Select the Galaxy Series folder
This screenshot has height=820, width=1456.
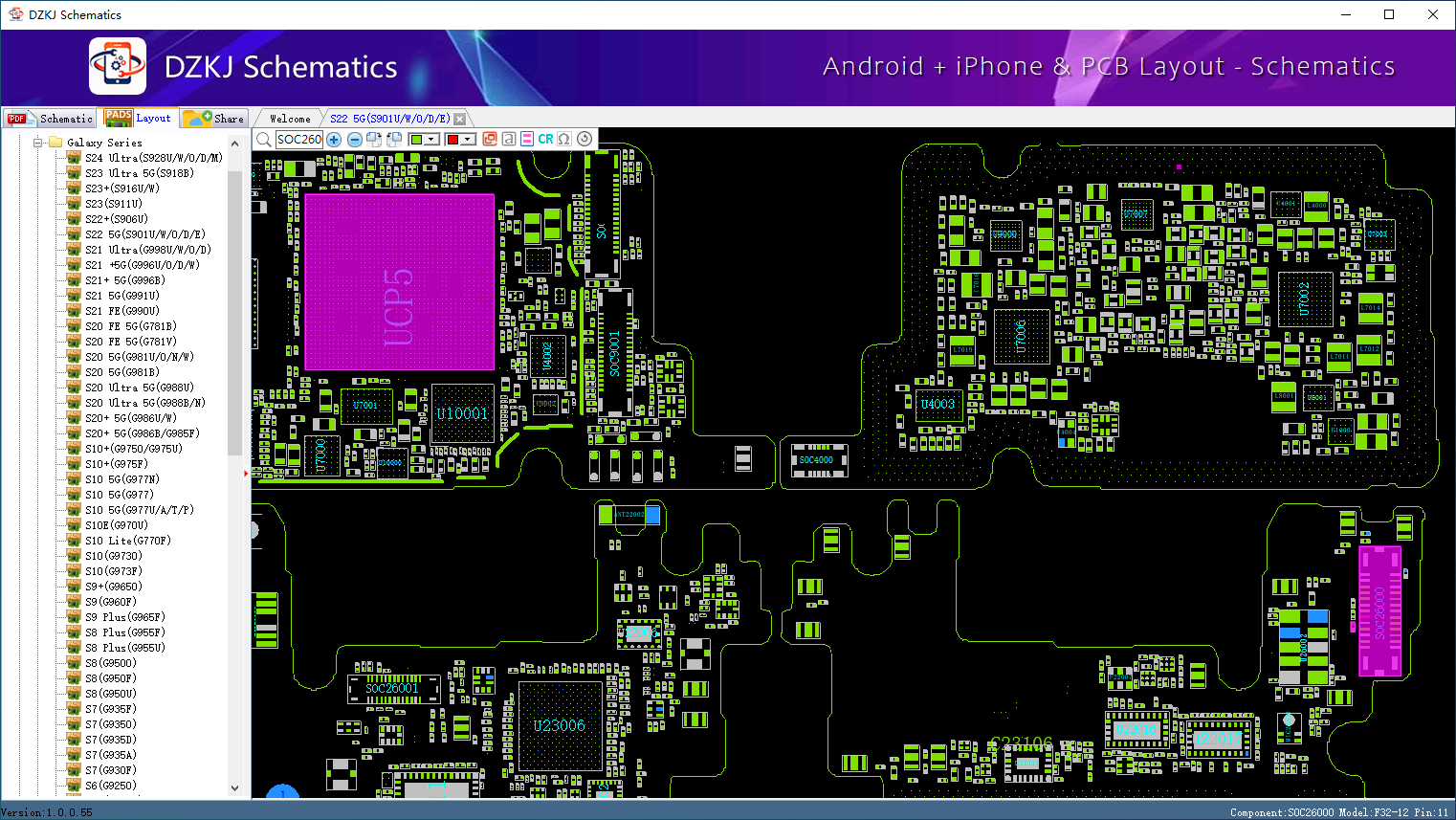tap(104, 143)
